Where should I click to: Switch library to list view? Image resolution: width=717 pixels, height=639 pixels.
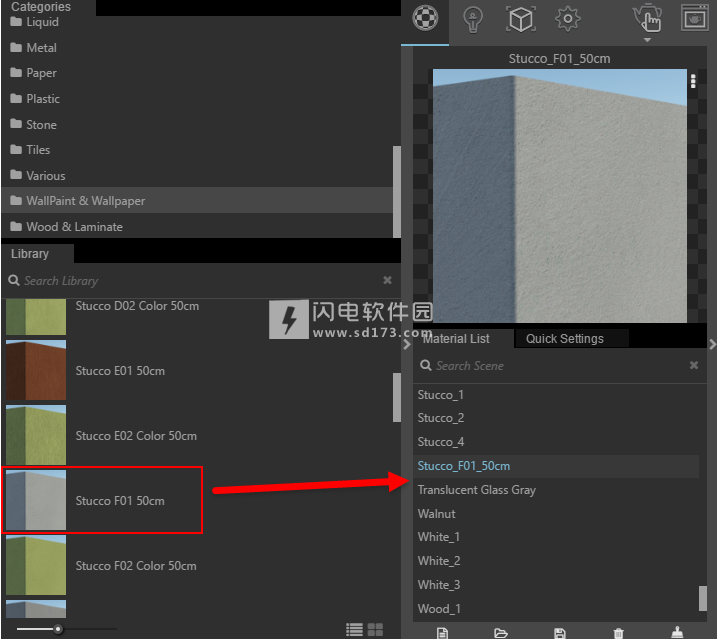tap(354, 629)
